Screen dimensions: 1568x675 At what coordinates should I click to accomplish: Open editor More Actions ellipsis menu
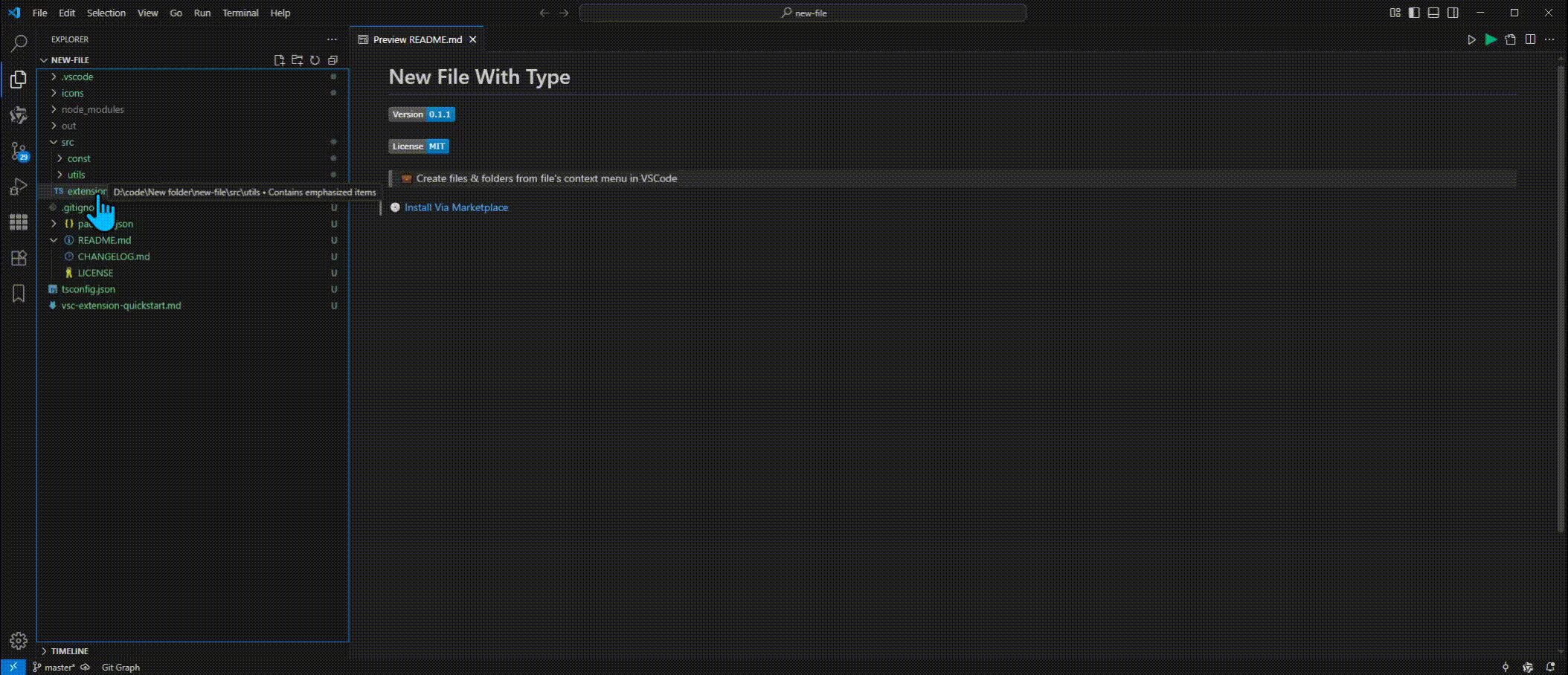pyautogui.click(x=1549, y=39)
